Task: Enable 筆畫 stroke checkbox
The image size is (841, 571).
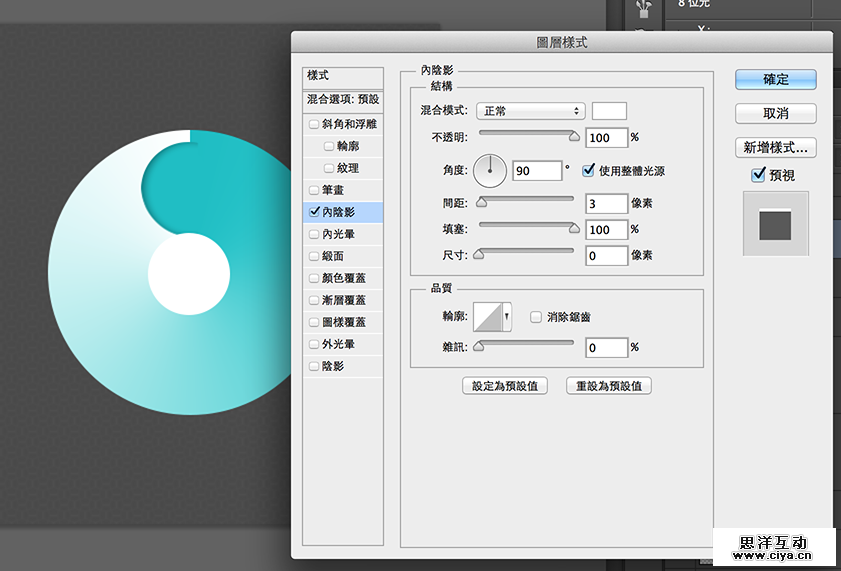Action: pyautogui.click(x=314, y=190)
